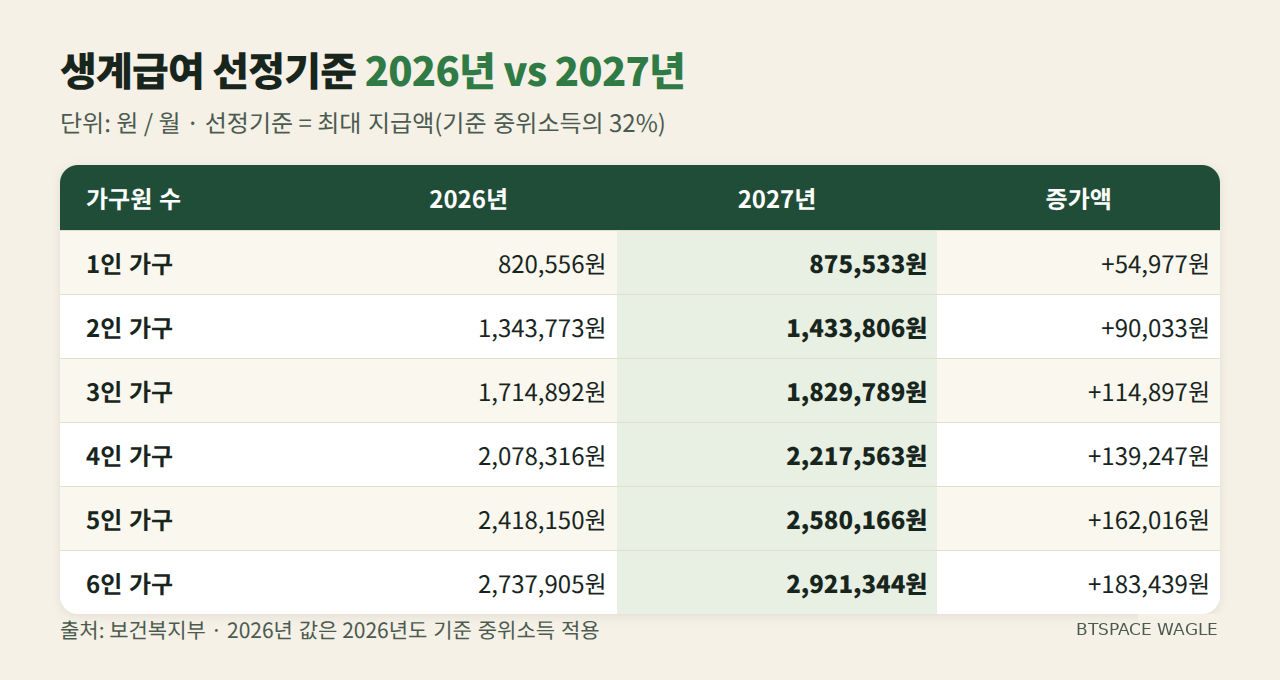Click the source note starting with '출처: 보건복지부'

click(x=330, y=631)
